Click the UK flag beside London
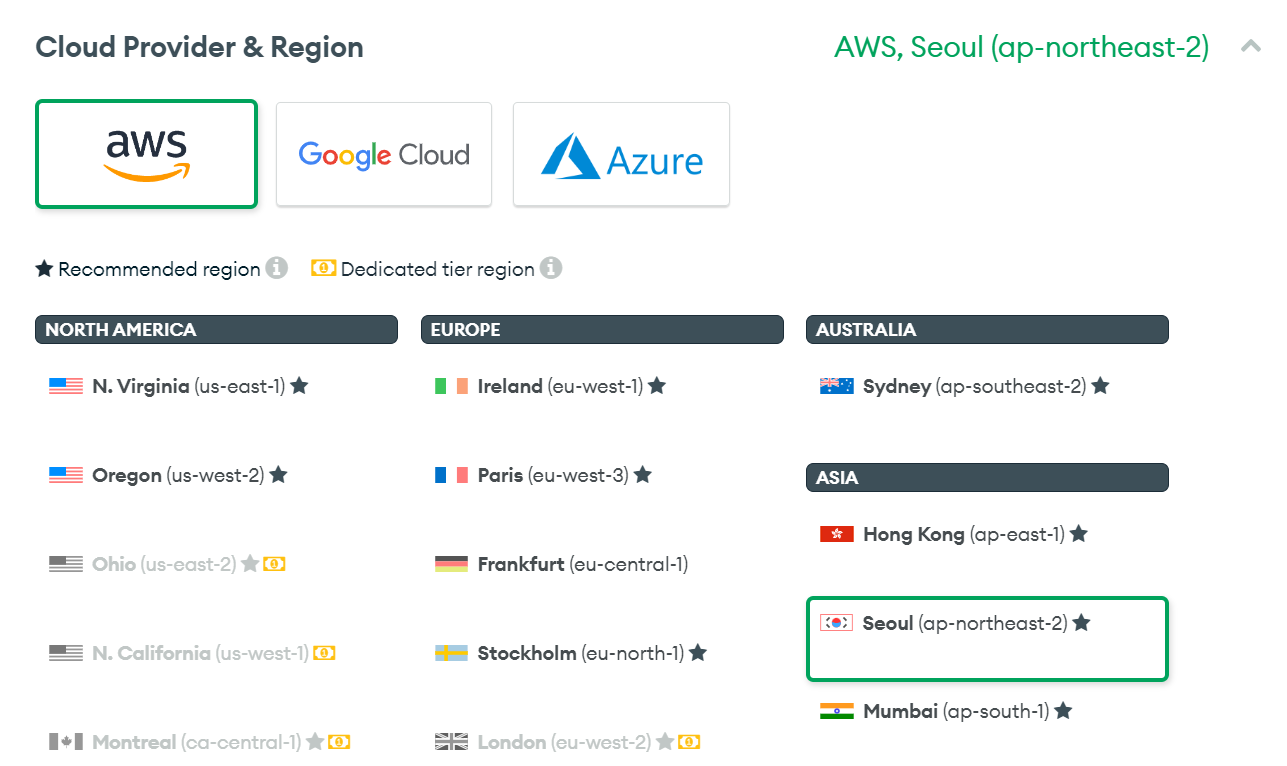Screen dimensions: 1287x766 pos(452,742)
